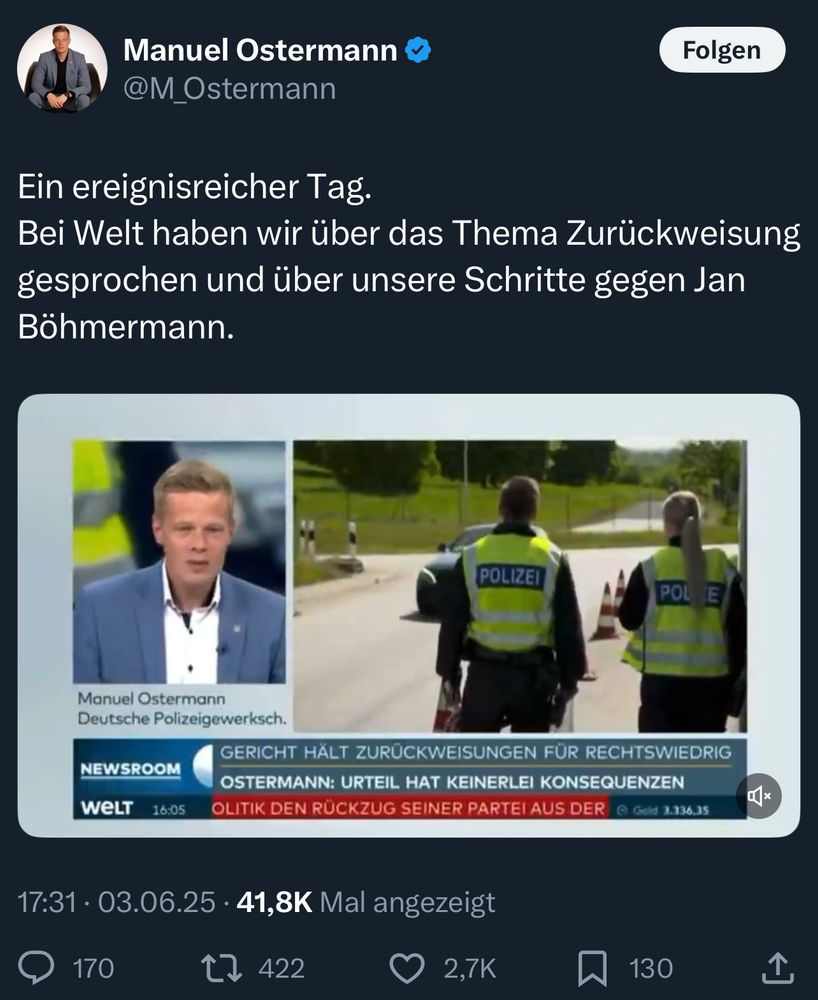Open the 41,8K Mal angezeigt stats
Screen dimensions: 818x1000
coord(366,902)
